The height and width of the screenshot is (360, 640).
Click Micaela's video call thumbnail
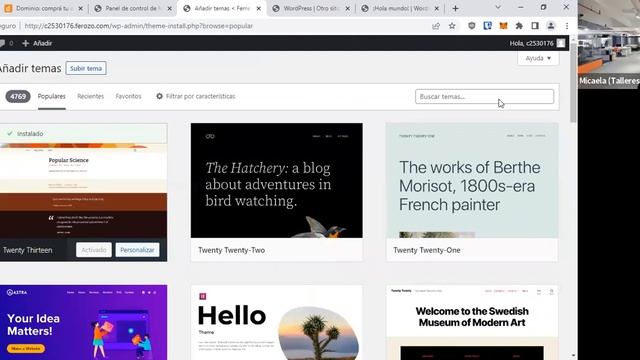click(609, 44)
